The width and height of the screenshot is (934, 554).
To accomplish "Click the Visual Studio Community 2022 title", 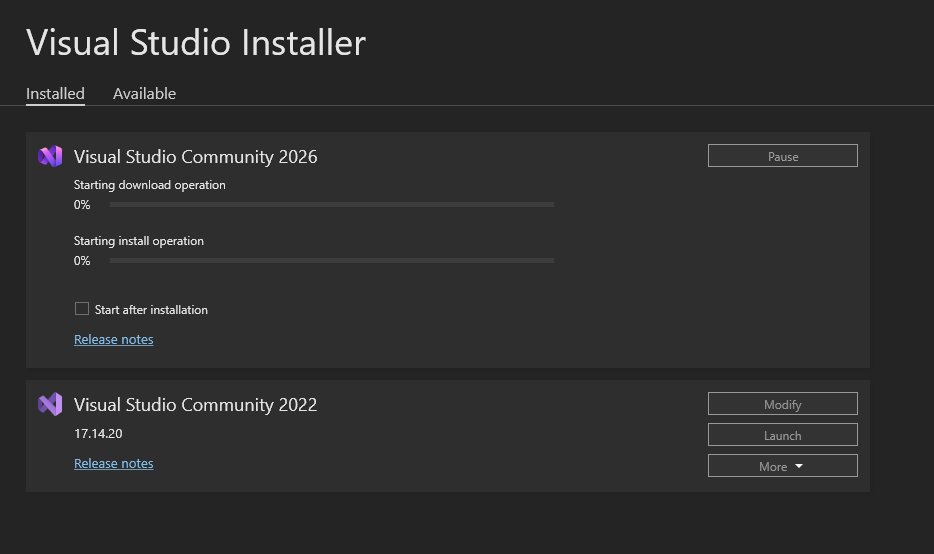I will point(195,404).
